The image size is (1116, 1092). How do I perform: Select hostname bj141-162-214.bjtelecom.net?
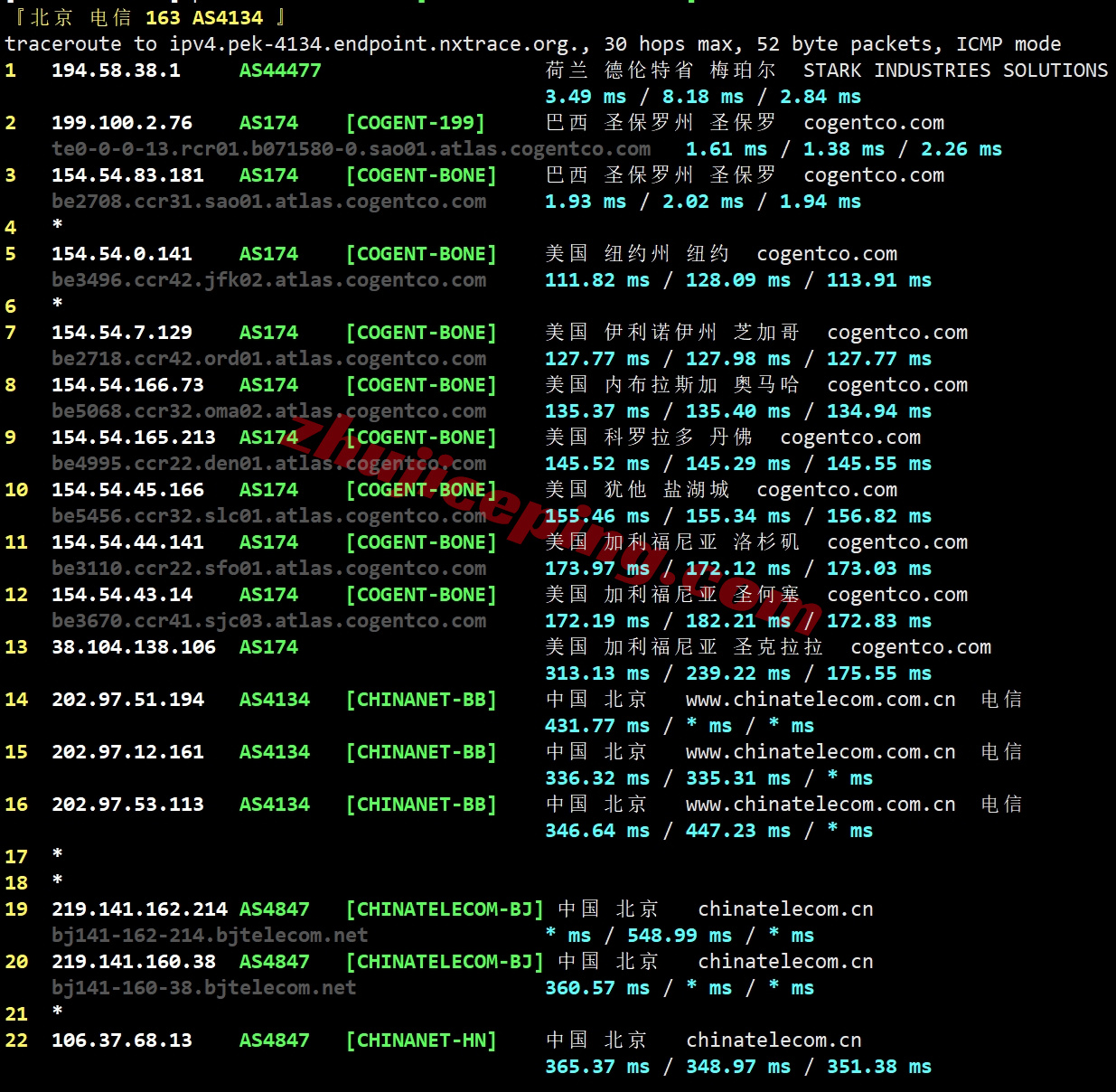210,935
